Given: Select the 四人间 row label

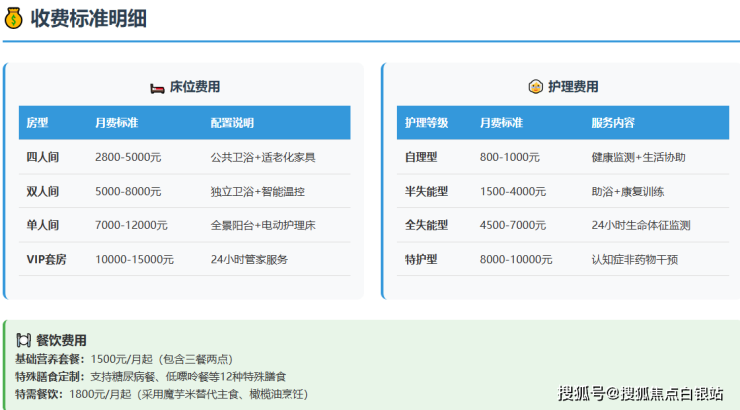Looking at the screenshot, I should [x=42, y=157].
